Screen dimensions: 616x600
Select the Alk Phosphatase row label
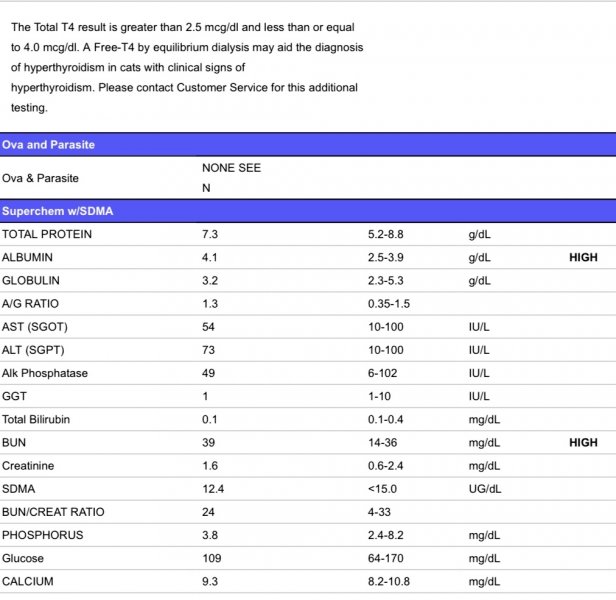pyautogui.click(x=45, y=373)
